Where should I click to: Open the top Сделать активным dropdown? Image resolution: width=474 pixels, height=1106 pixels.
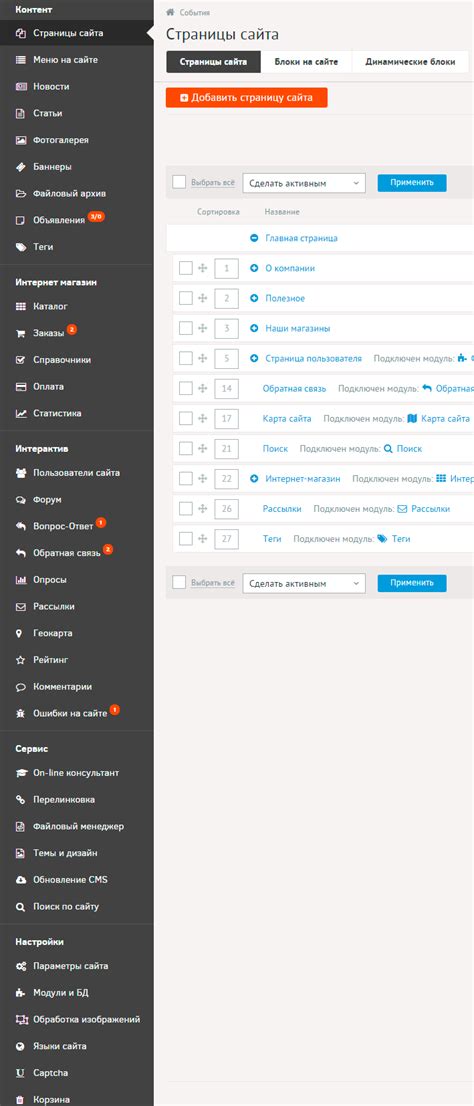point(304,183)
